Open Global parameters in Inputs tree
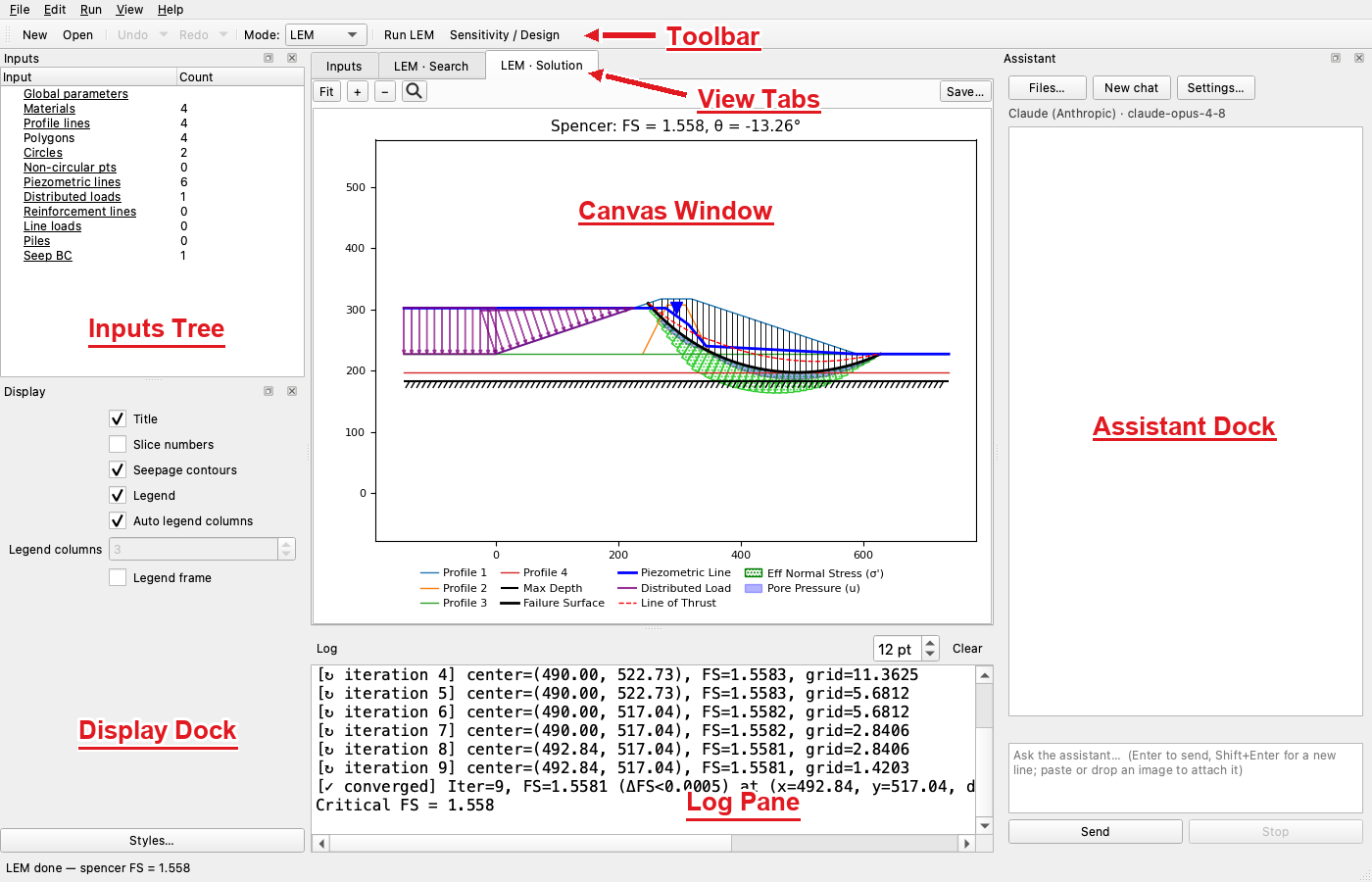Image resolution: width=1372 pixels, height=882 pixels. tap(75, 94)
